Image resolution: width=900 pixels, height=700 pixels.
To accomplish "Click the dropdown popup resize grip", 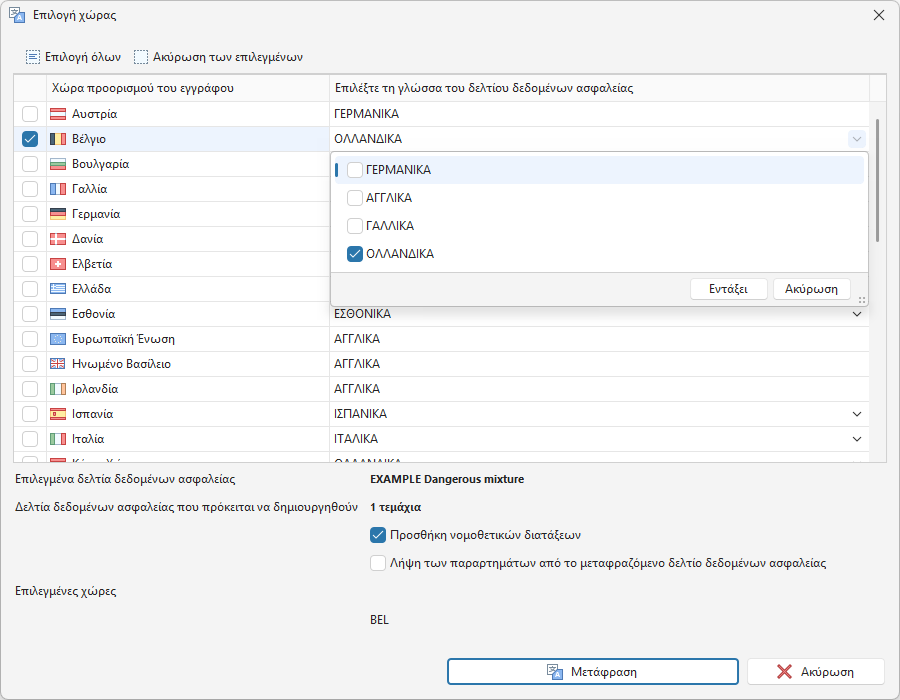I will [862, 300].
